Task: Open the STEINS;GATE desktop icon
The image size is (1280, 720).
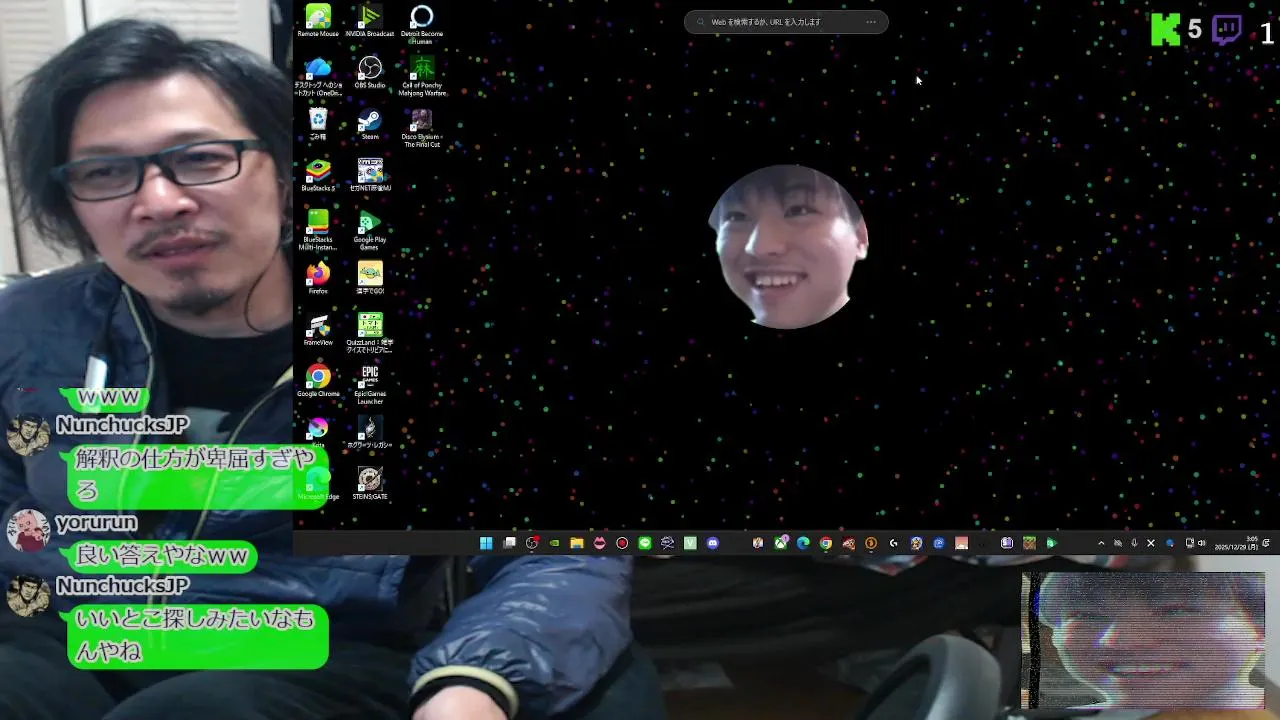Action: [x=370, y=484]
